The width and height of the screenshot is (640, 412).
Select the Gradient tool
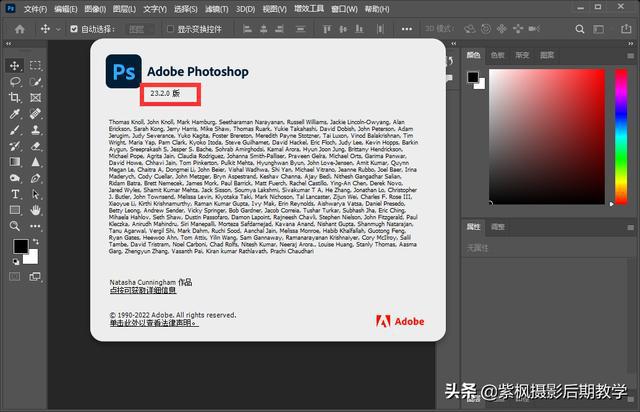[15, 162]
